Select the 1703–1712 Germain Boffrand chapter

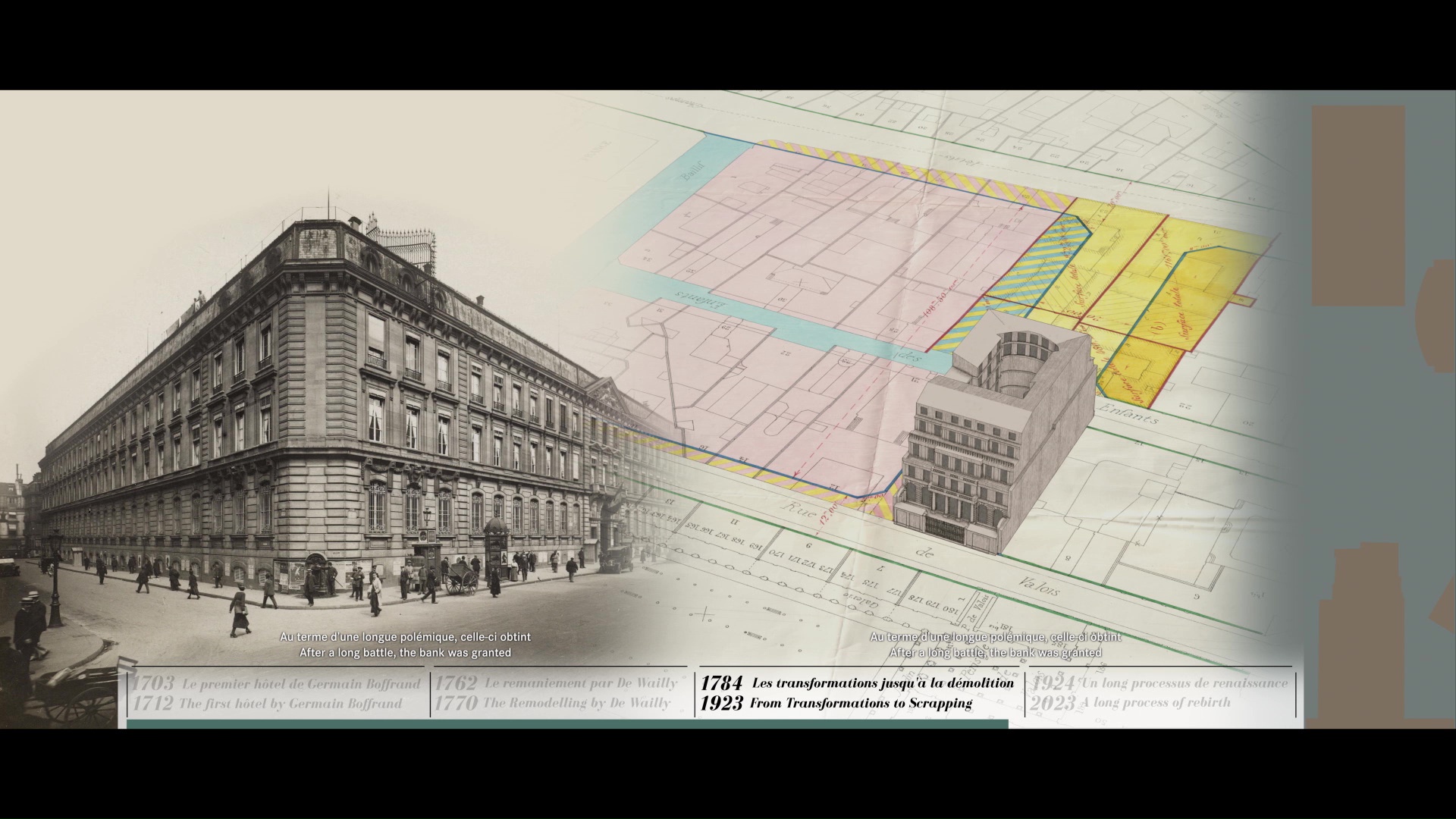click(275, 692)
